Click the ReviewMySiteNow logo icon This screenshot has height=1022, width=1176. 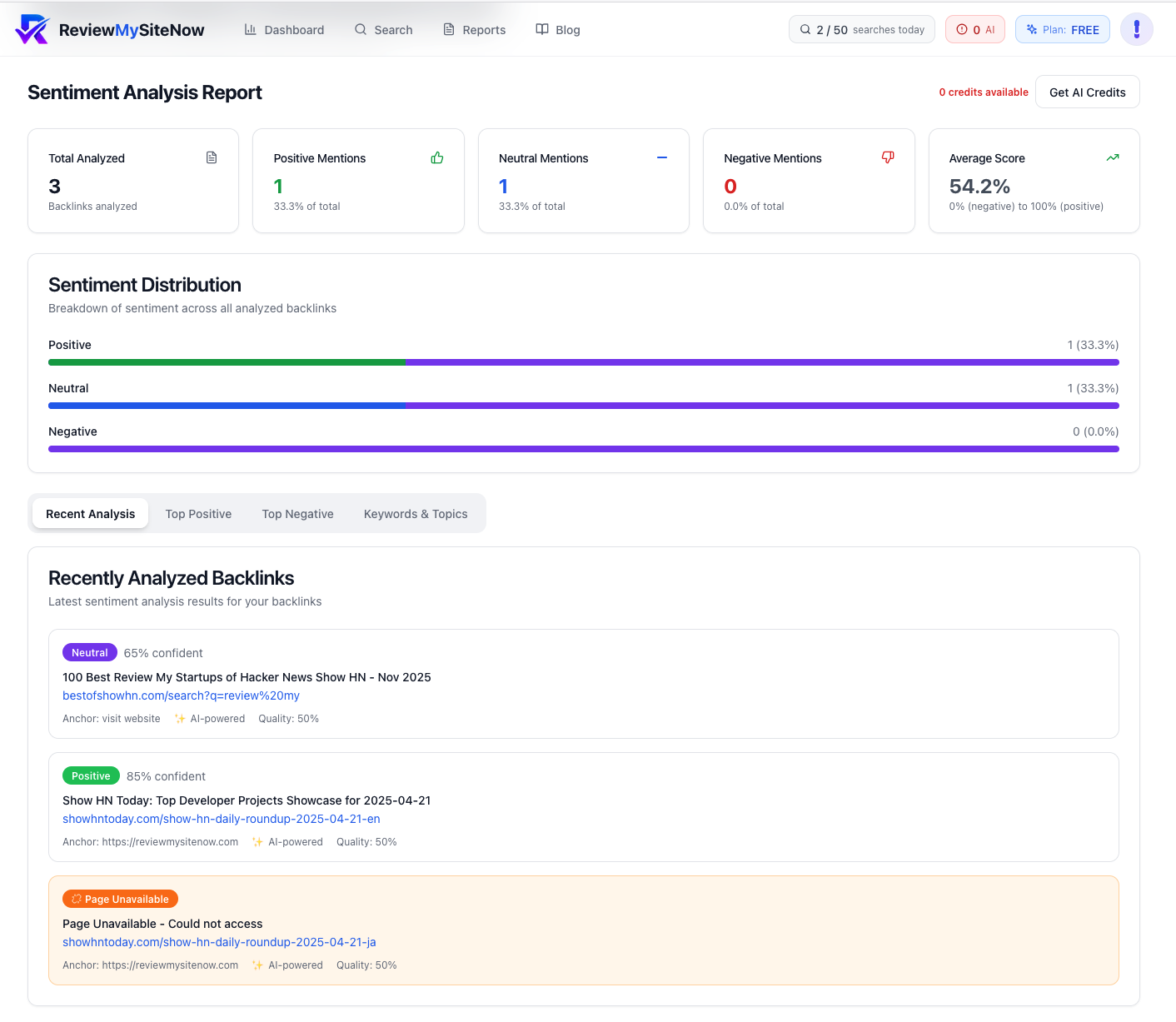tap(32, 28)
